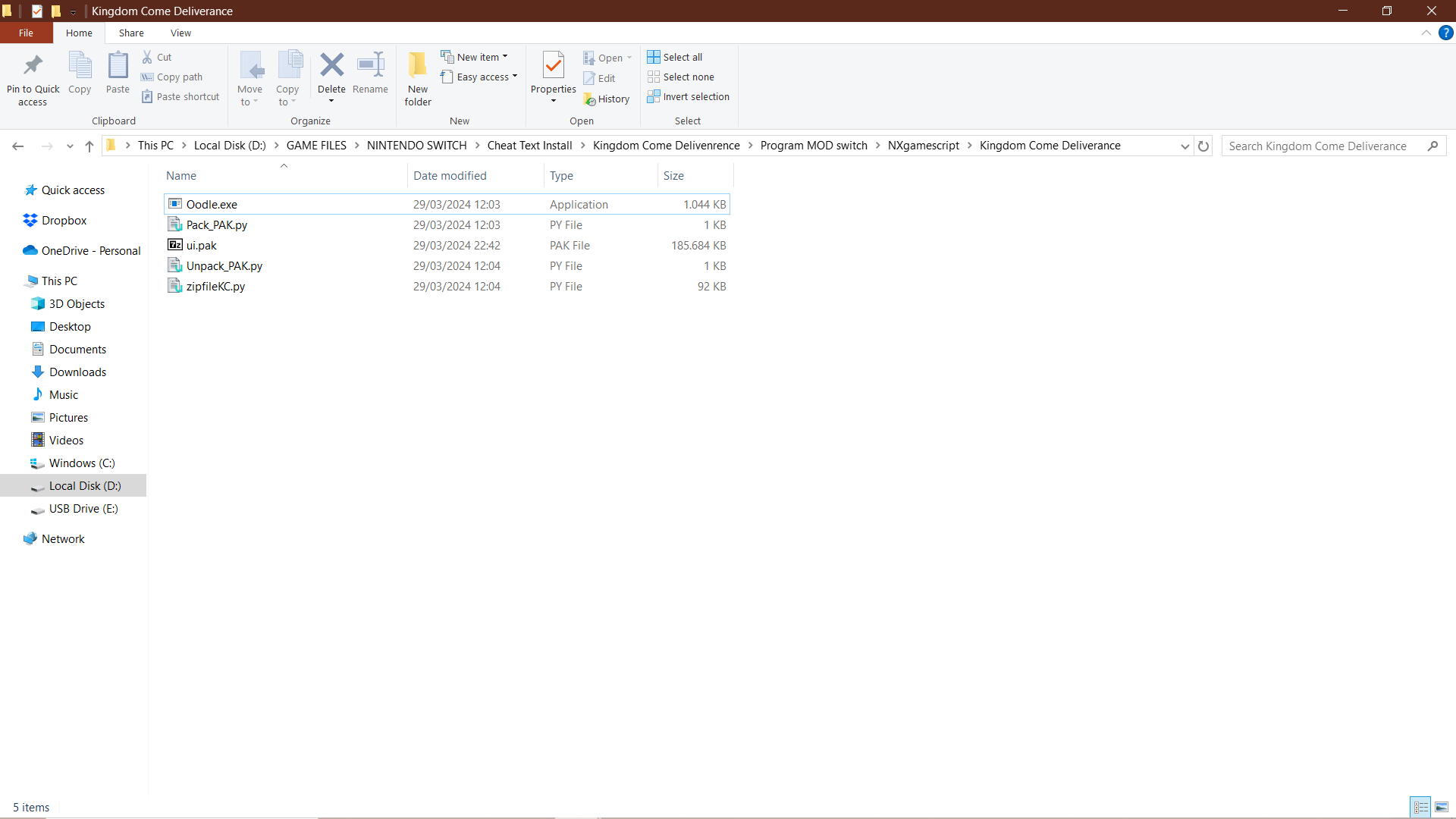Navigate to Program MOD switch breadcrumb
This screenshot has width=1456, height=819.
(814, 146)
